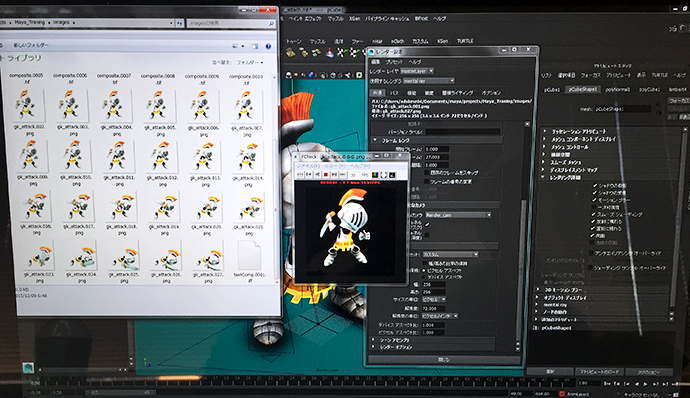Click the cone-shaped shelf icon

pyautogui.click(x=329, y=53)
